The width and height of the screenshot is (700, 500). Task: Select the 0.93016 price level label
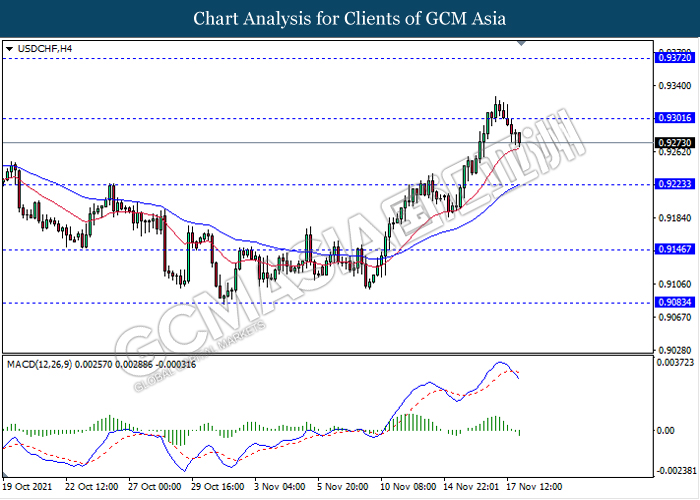coord(675,118)
